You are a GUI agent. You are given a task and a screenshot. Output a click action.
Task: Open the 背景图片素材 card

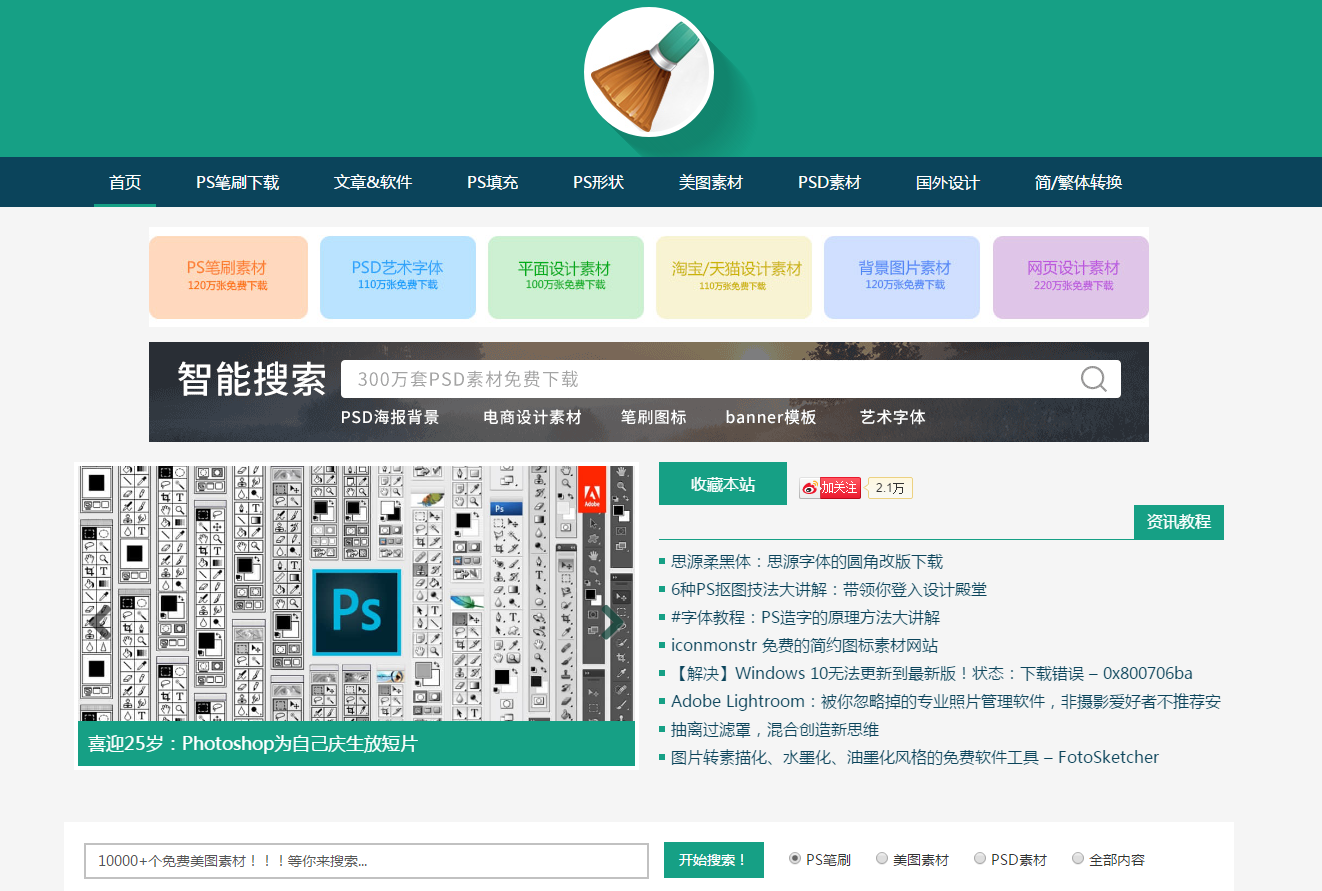(902, 277)
